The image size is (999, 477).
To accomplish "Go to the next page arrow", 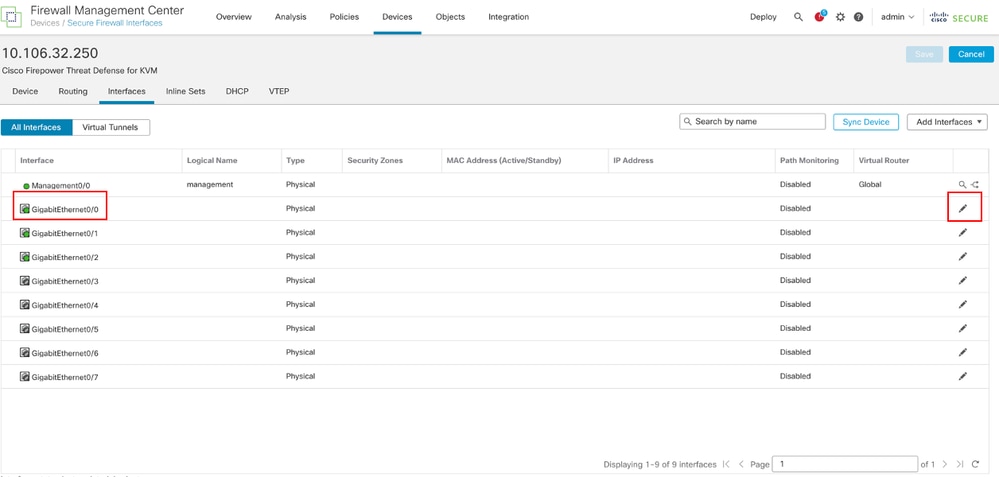I will pos(945,464).
